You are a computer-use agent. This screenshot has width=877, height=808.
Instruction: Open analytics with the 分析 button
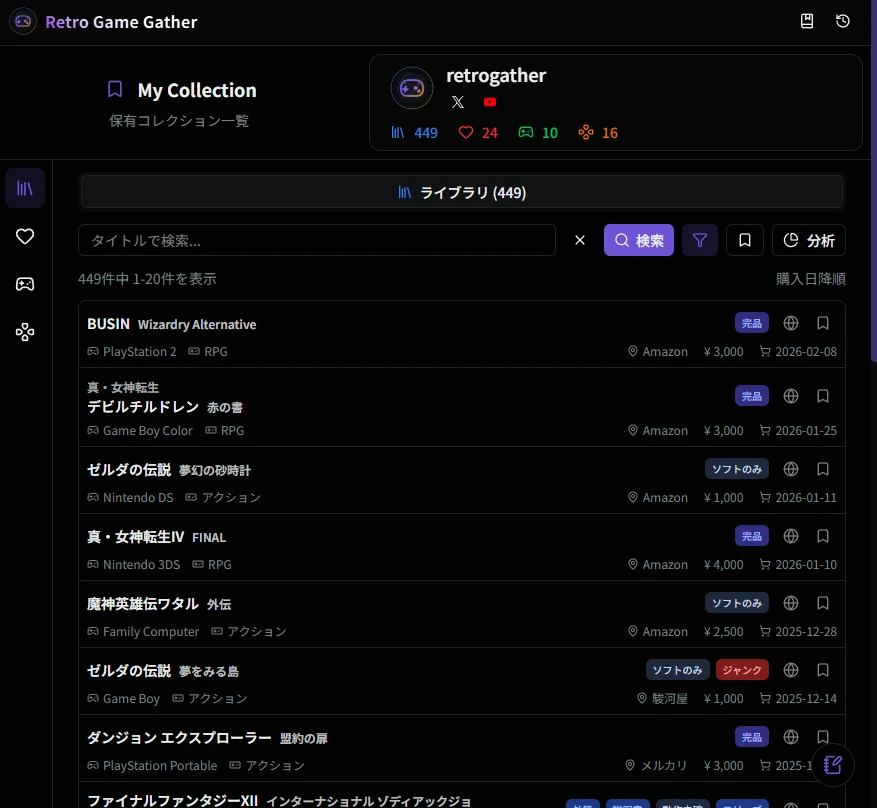[808, 240]
